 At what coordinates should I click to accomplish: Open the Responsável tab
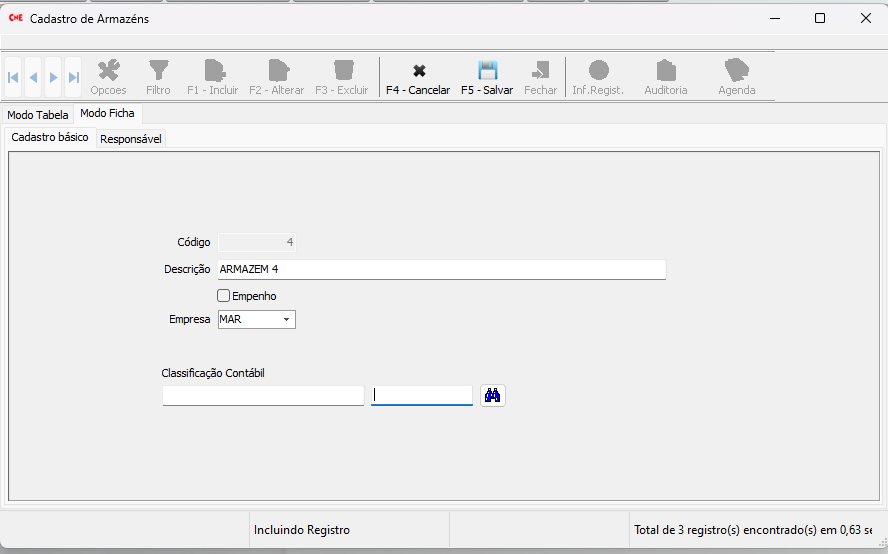click(131, 139)
